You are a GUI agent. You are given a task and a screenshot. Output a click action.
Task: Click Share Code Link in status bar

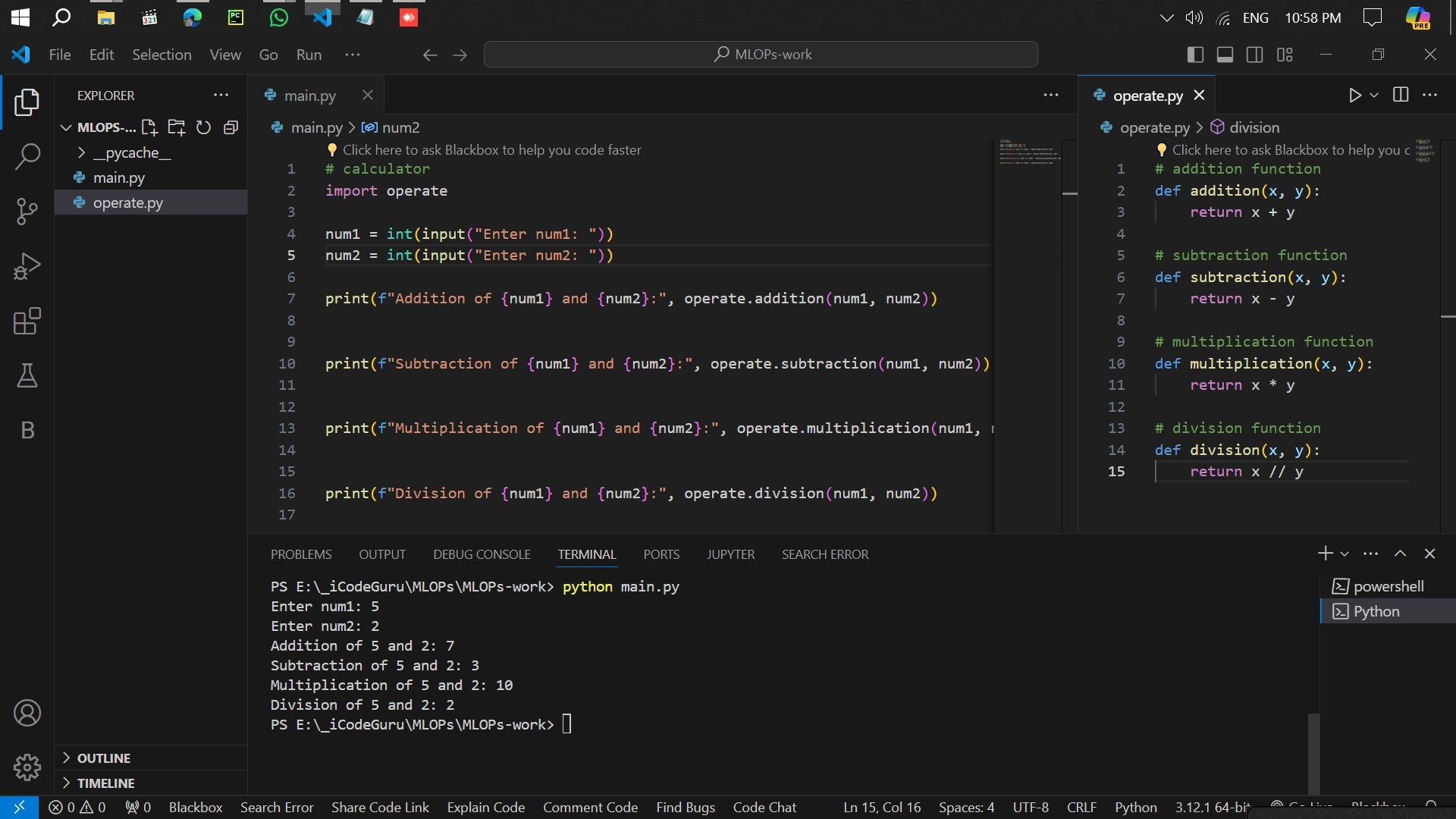click(x=380, y=808)
